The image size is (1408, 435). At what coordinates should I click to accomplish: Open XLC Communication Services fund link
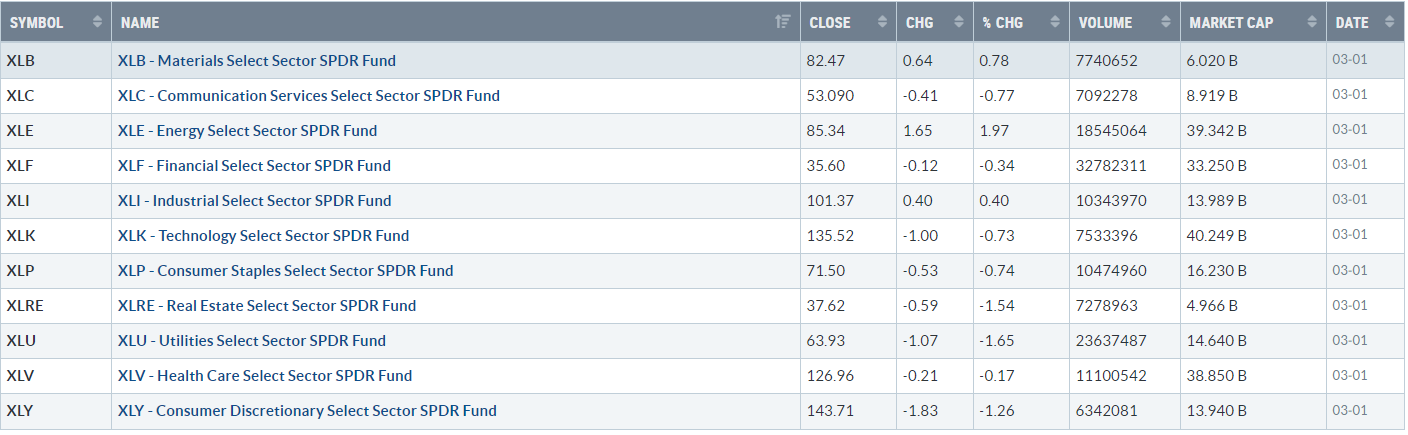coord(309,96)
